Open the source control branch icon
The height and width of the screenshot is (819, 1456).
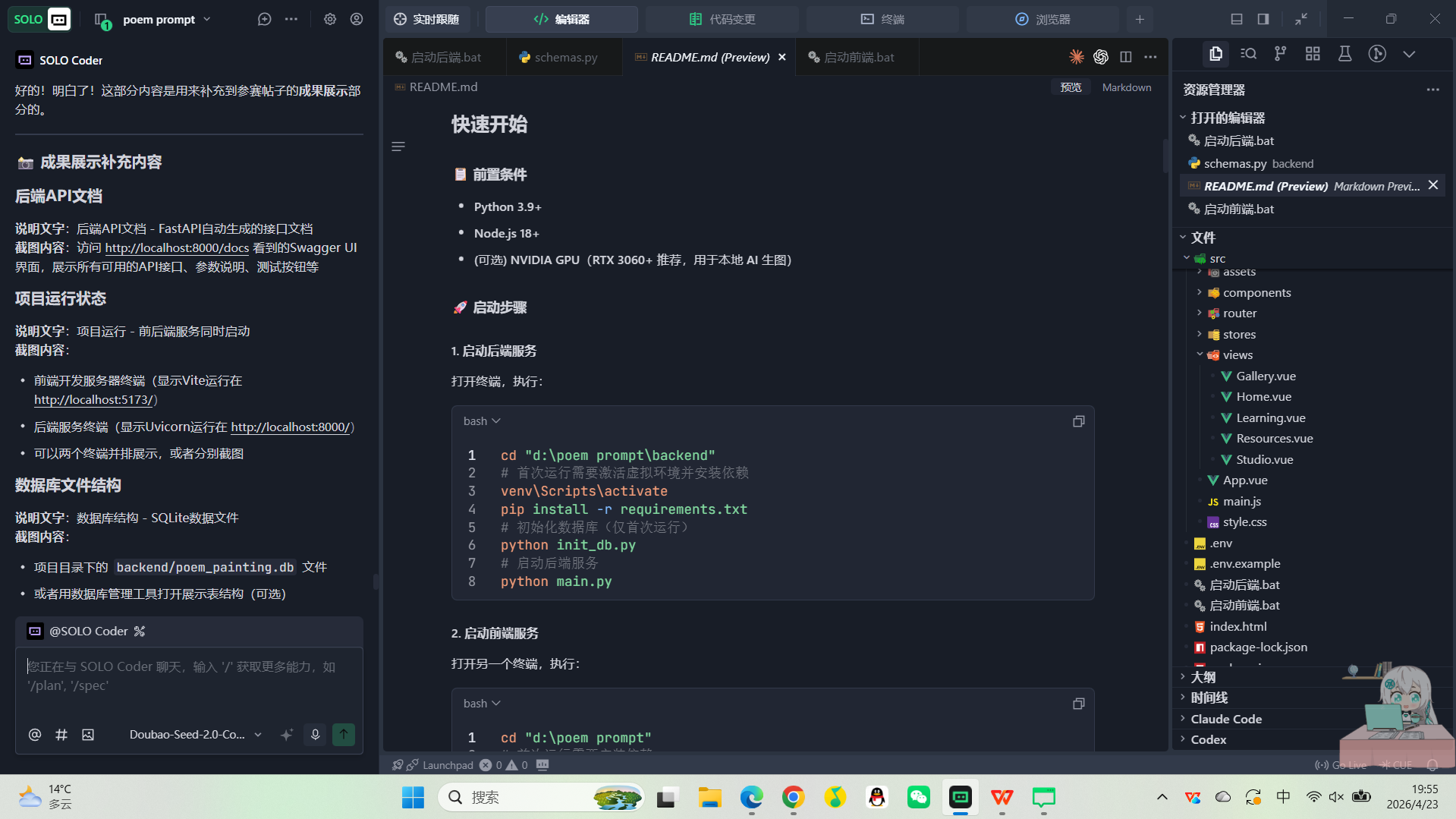[x=1281, y=54]
